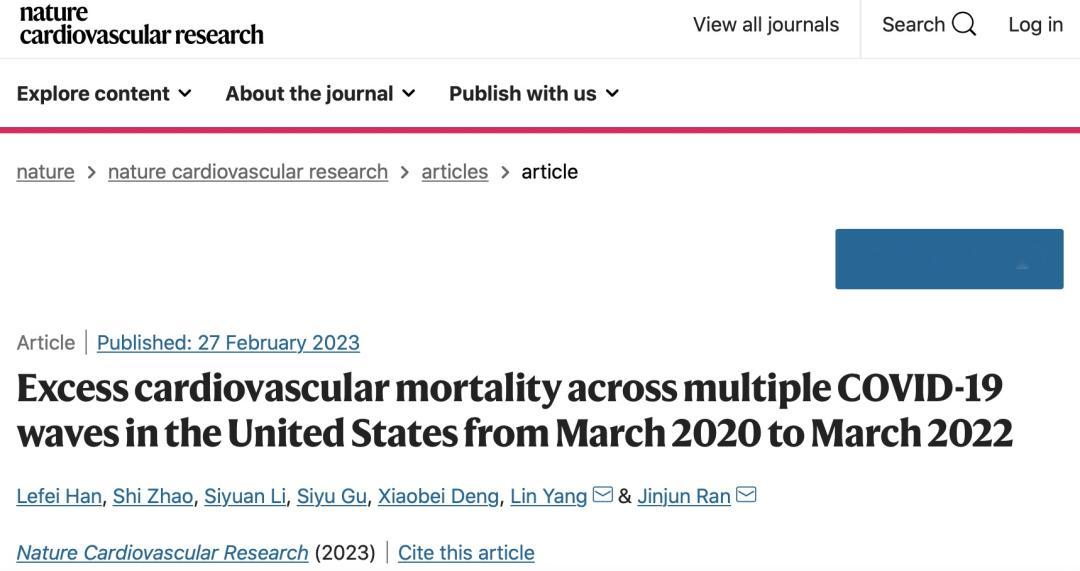Image resolution: width=1080 pixels, height=571 pixels.
Task: Click author Xiaobei Deng
Action: click(439, 496)
